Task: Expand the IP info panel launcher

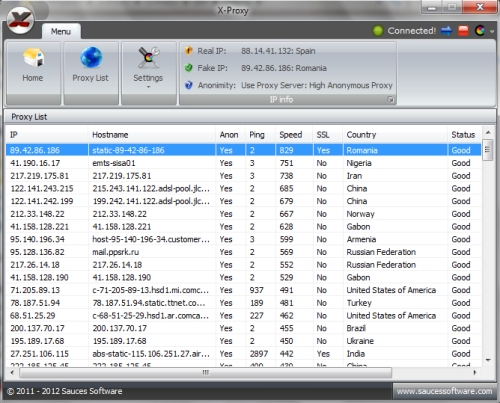Action: click(390, 99)
